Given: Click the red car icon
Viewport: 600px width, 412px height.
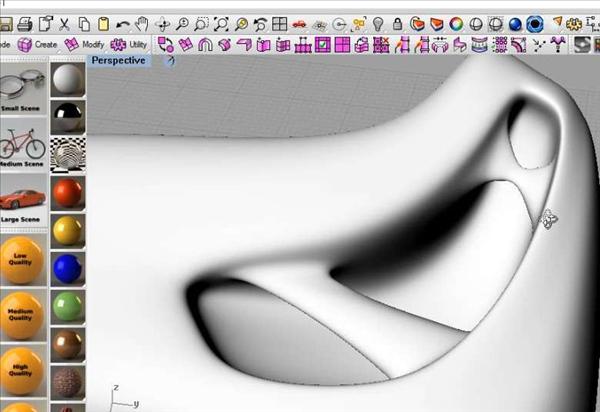Looking at the screenshot, I should [x=299, y=25].
